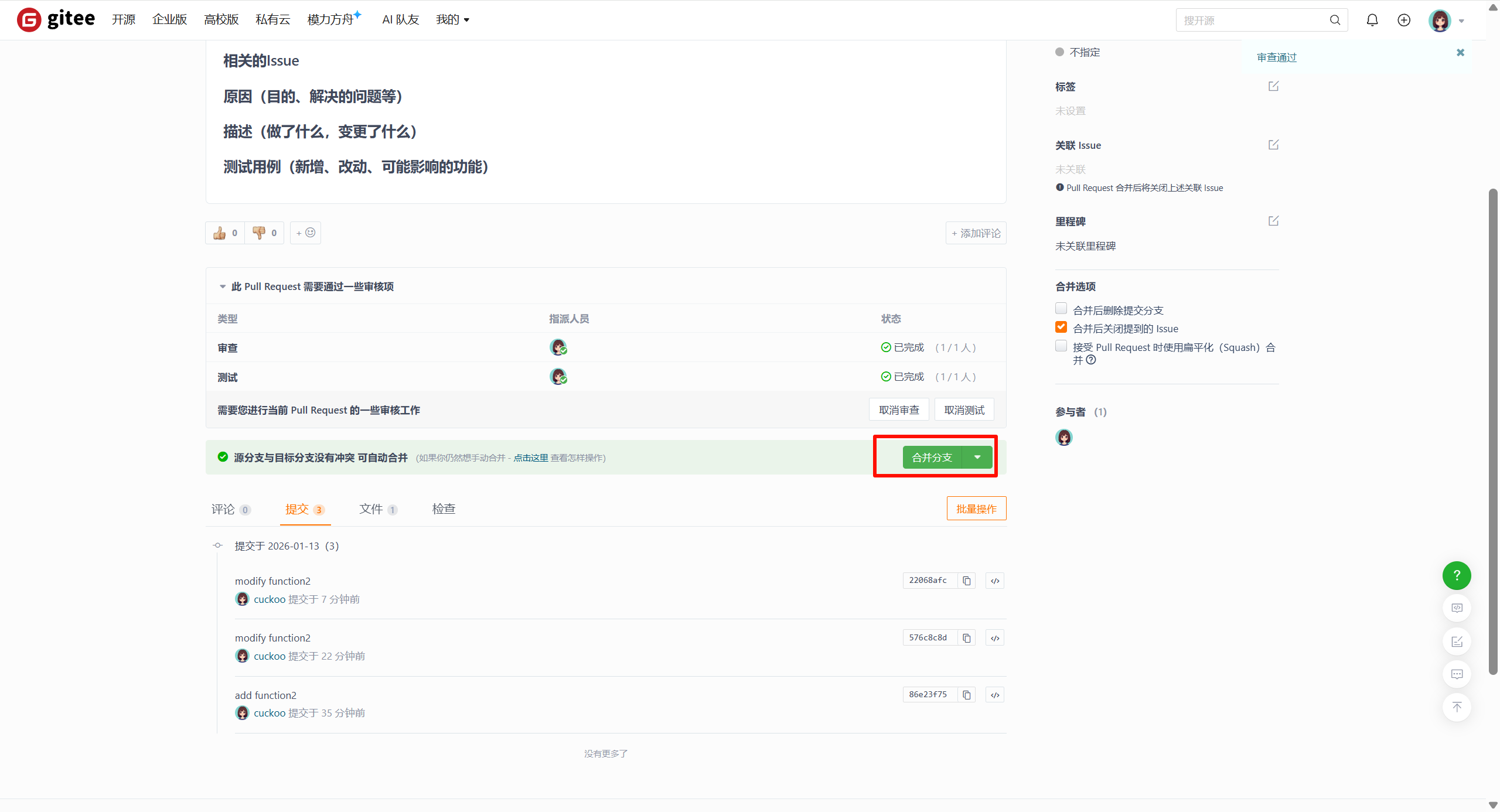Copy commit hash 22068afc
Screen dimensions: 1500x812
966,581
